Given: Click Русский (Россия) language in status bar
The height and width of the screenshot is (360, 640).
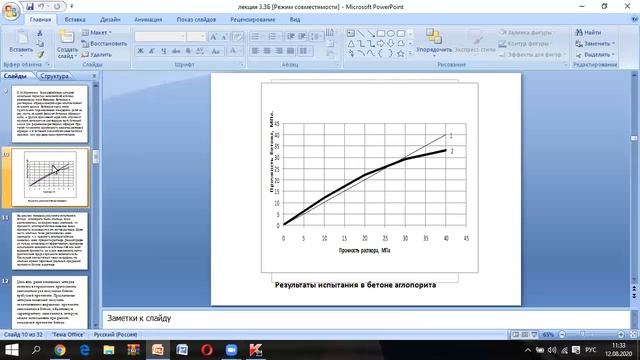Looking at the screenshot, I should pos(116,335).
